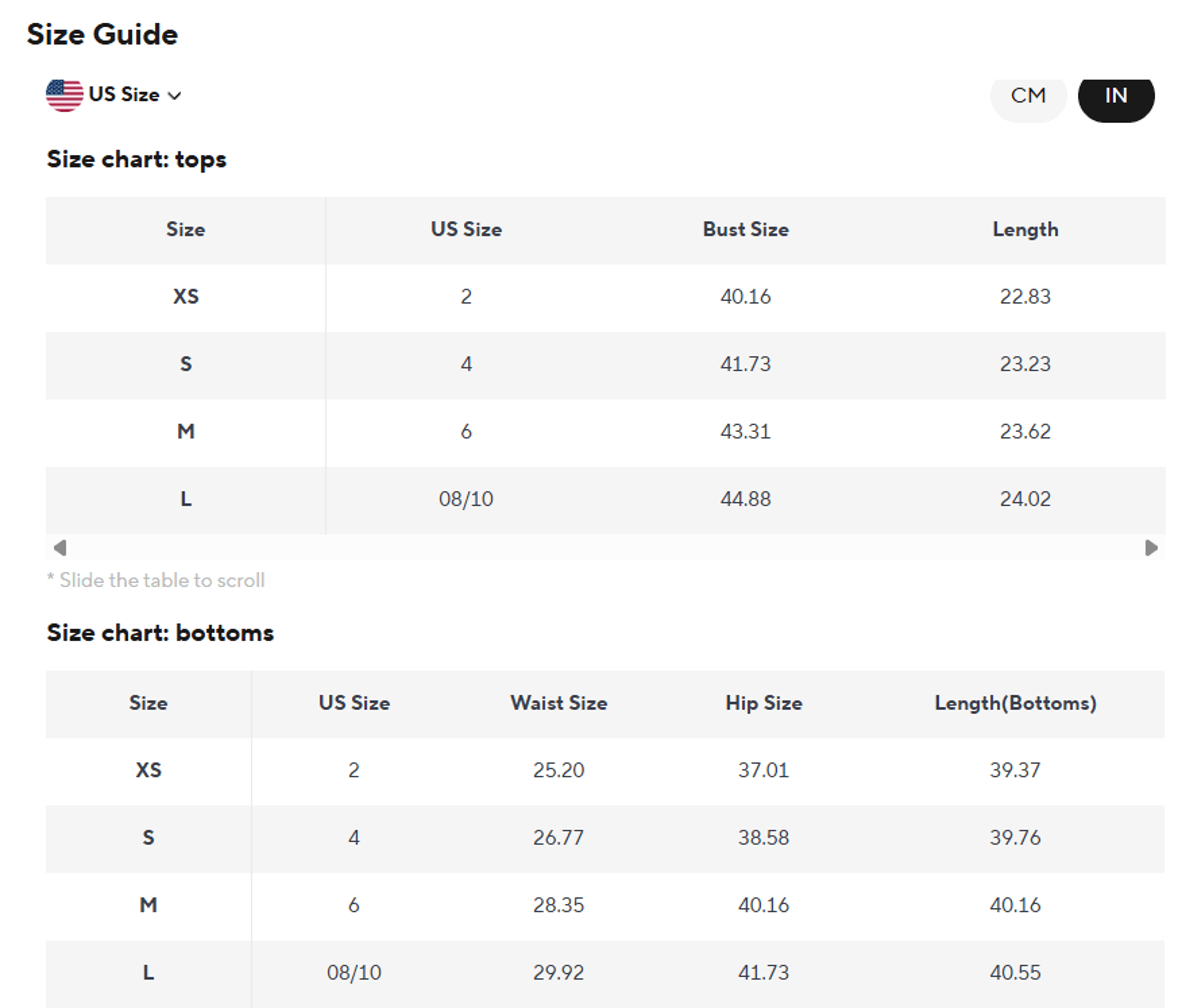Select the IN unit toggle

[x=1116, y=97]
